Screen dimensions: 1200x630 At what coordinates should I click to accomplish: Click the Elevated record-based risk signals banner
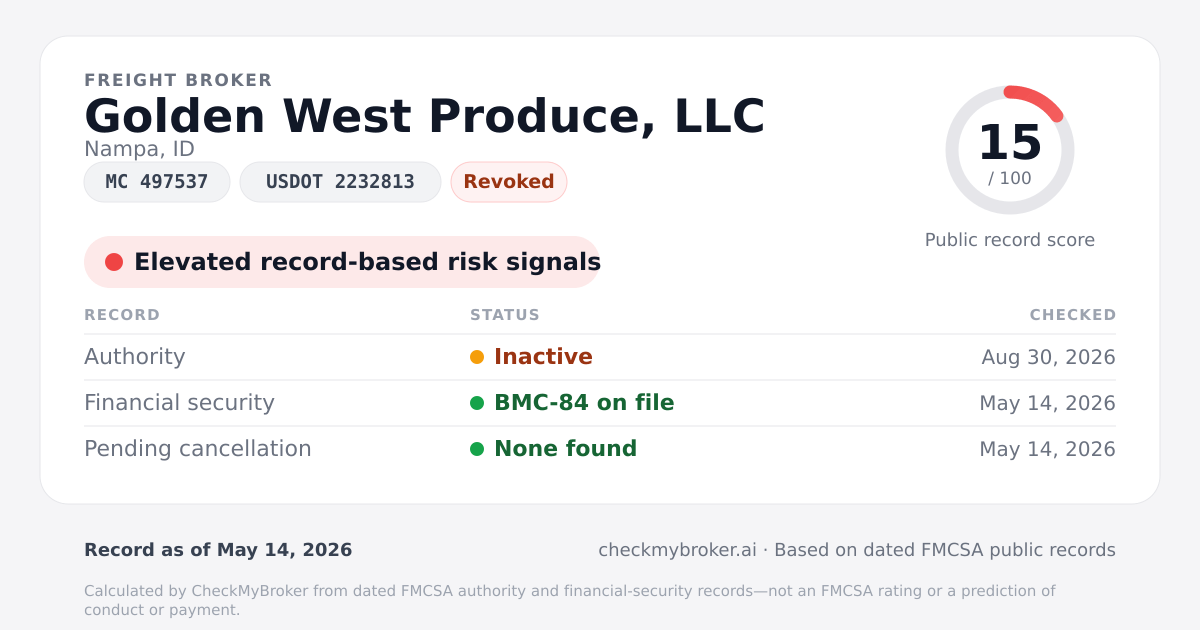pyautogui.click(x=342, y=262)
